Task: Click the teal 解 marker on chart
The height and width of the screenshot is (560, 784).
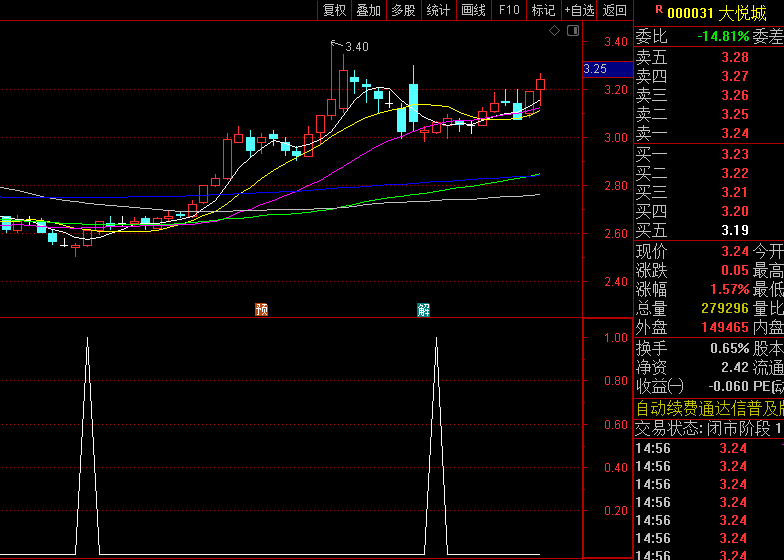Action: pos(424,310)
